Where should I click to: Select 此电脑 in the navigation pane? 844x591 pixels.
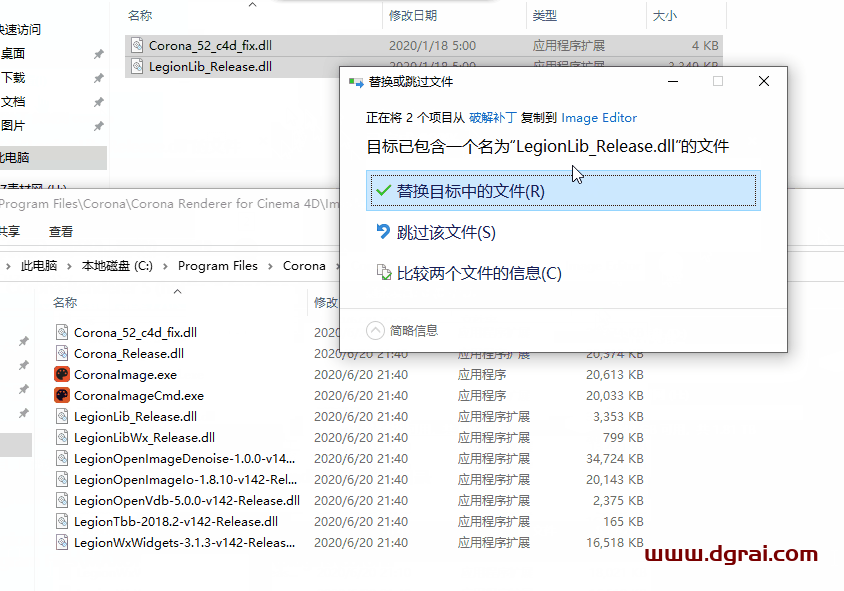14,158
